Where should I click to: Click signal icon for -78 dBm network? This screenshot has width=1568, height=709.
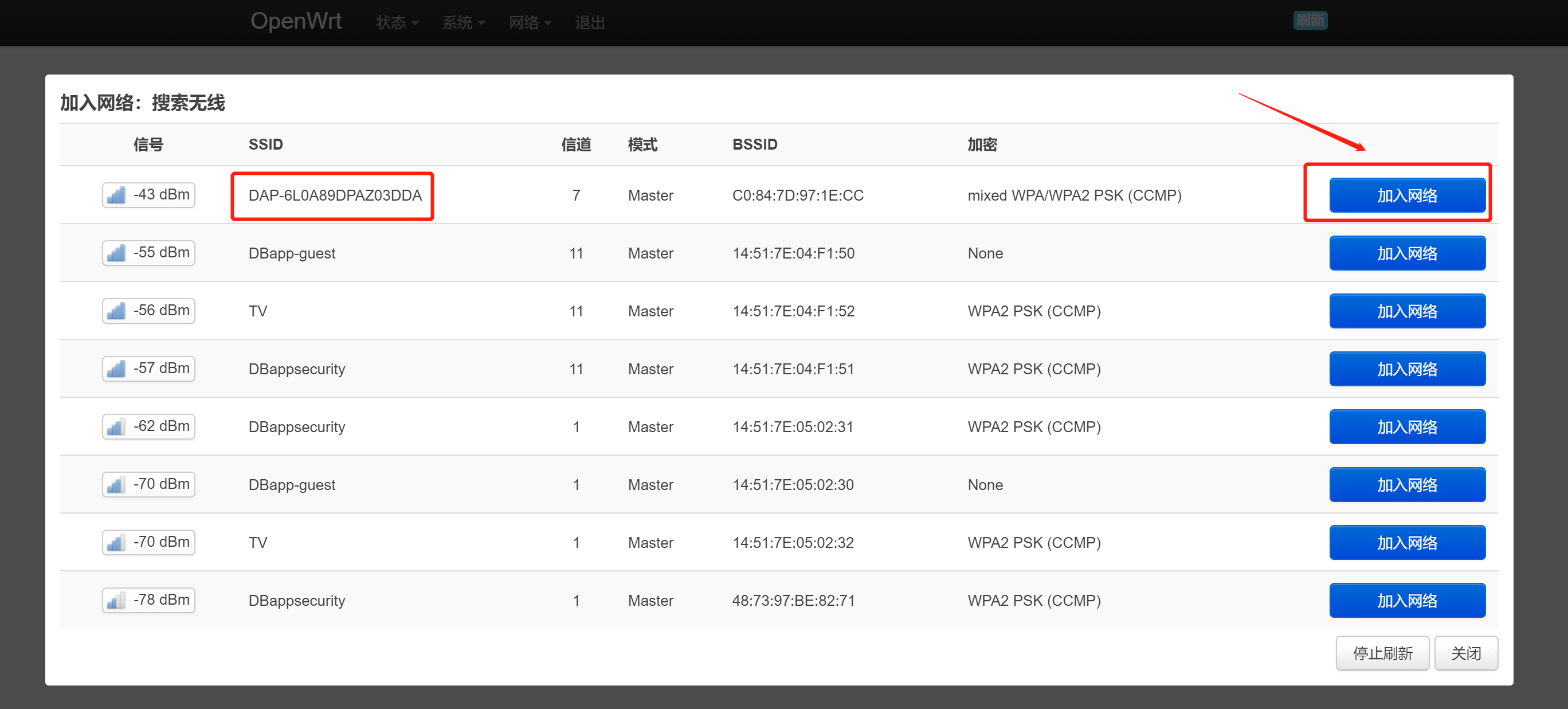pos(116,601)
